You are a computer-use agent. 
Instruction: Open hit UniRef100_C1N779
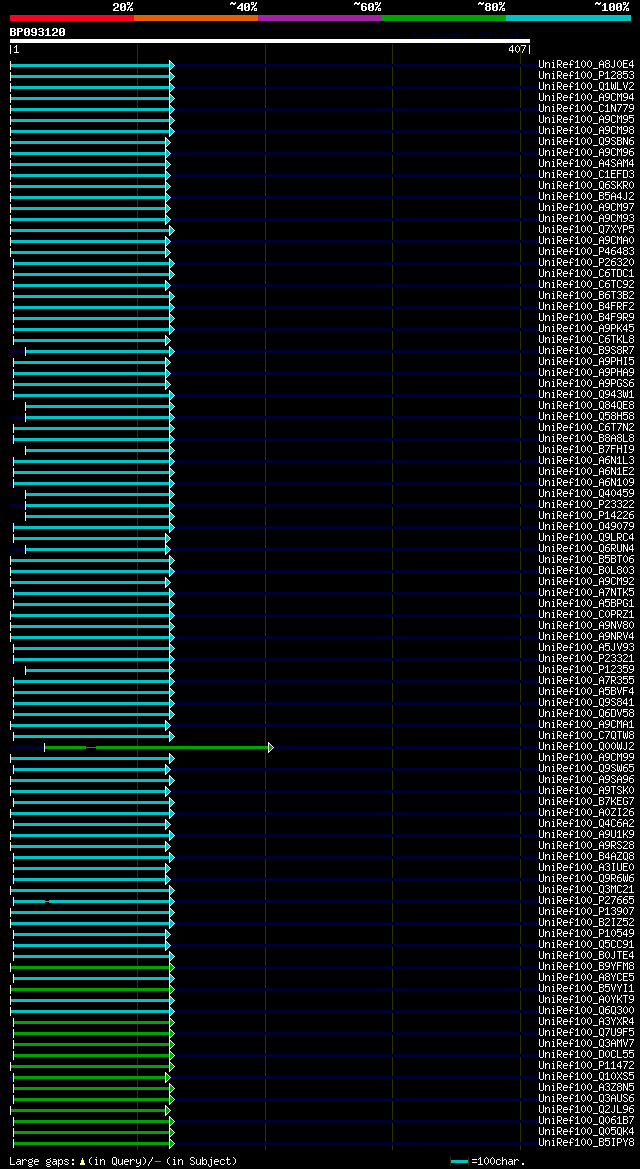coord(586,109)
